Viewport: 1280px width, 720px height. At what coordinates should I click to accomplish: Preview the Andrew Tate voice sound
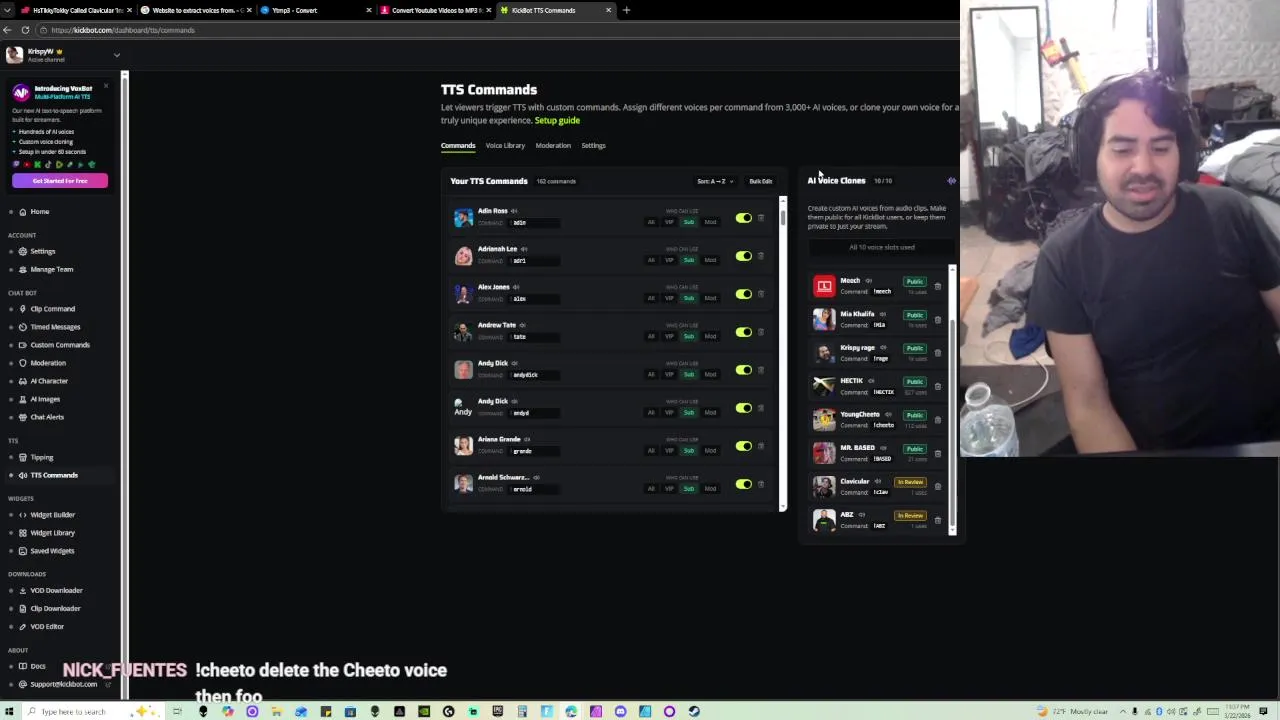coord(523,325)
